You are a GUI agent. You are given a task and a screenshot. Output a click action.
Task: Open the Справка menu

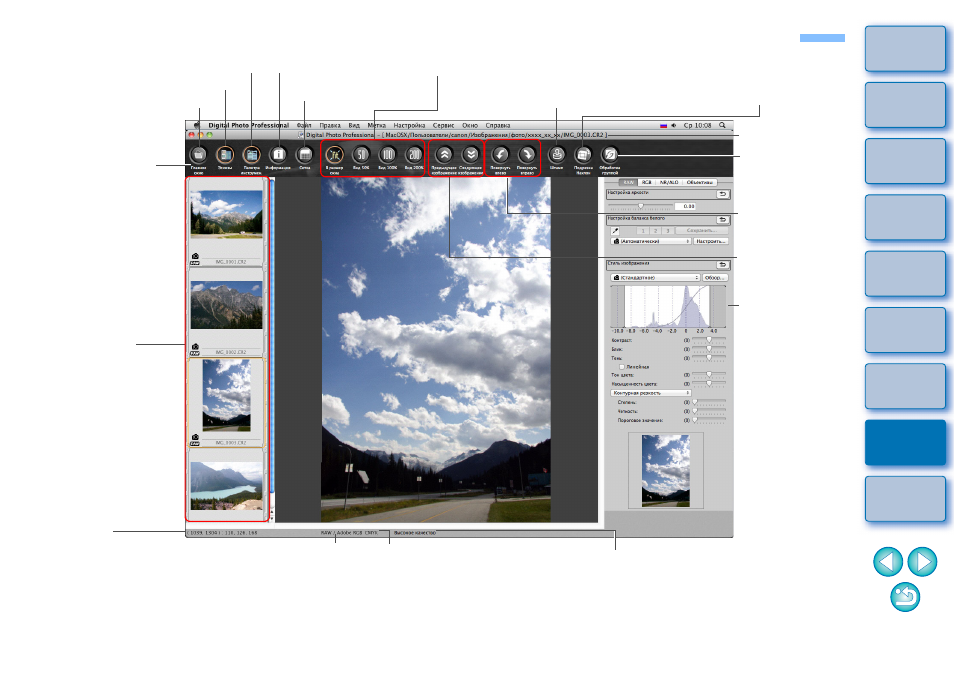[498, 125]
